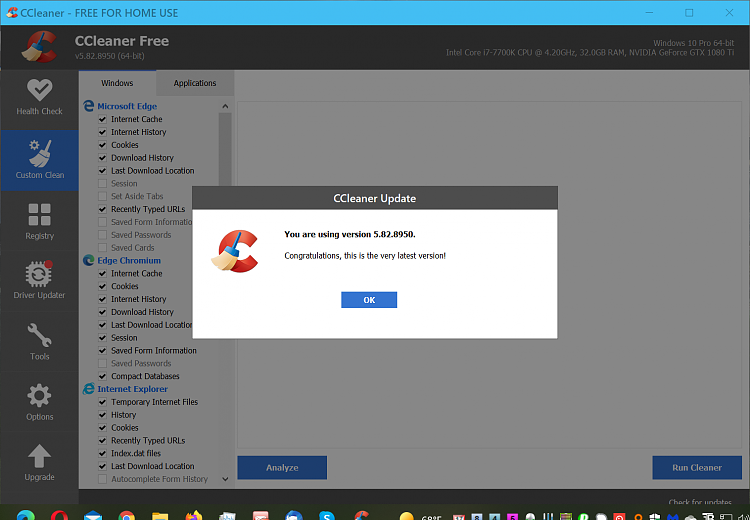Open Opera from the taskbar

[x=59, y=516]
